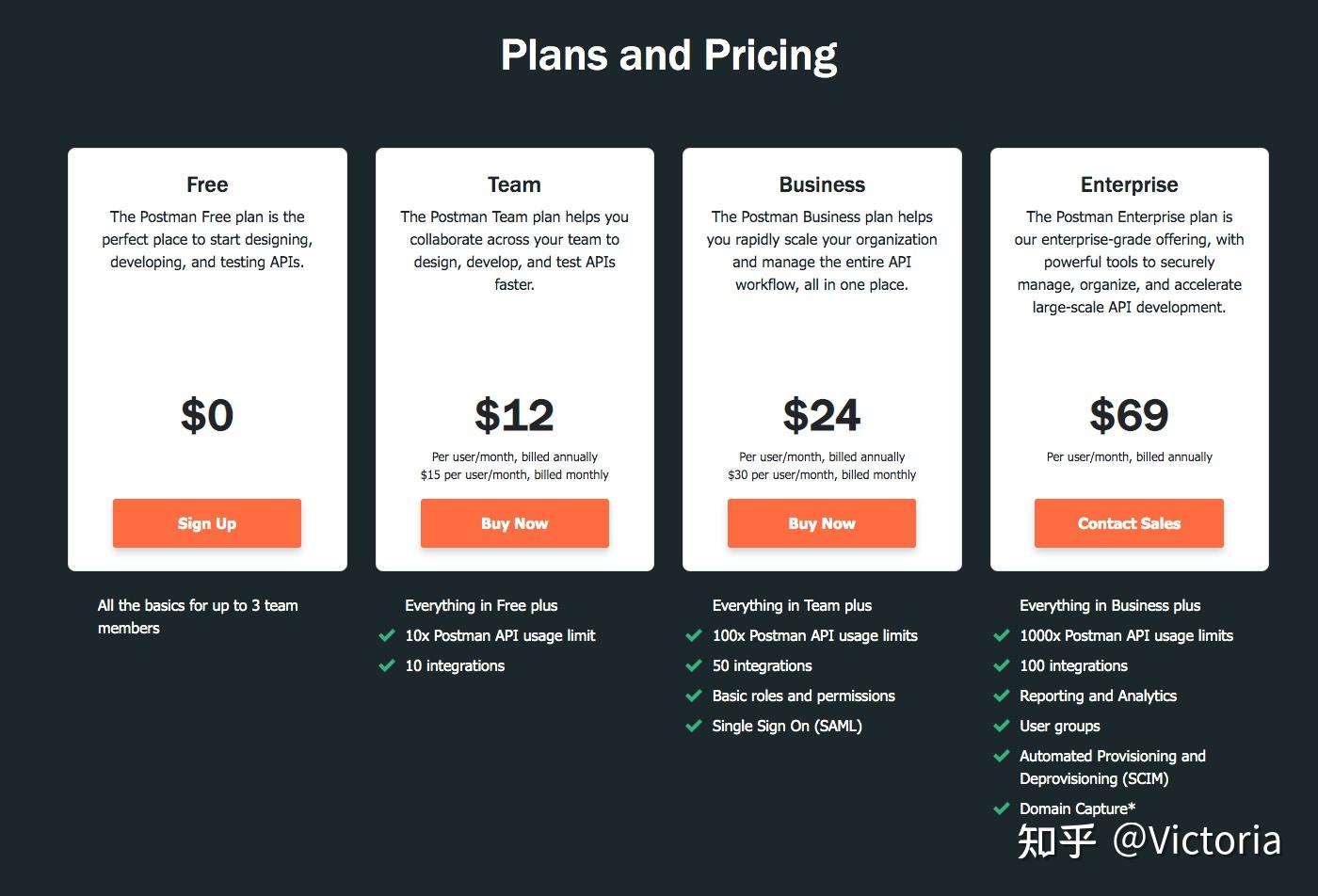Screen dimensions: 1318x896
Task: Click the $12 Team price
Action: coord(514,415)
